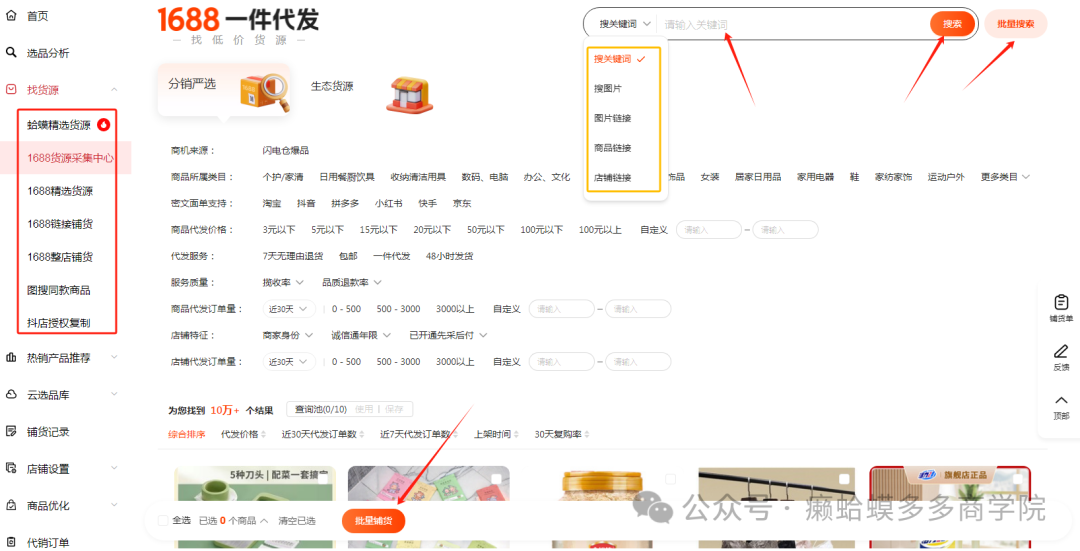
Task: Click the 选品分析 magnifier icon
Action: (11, 52)
